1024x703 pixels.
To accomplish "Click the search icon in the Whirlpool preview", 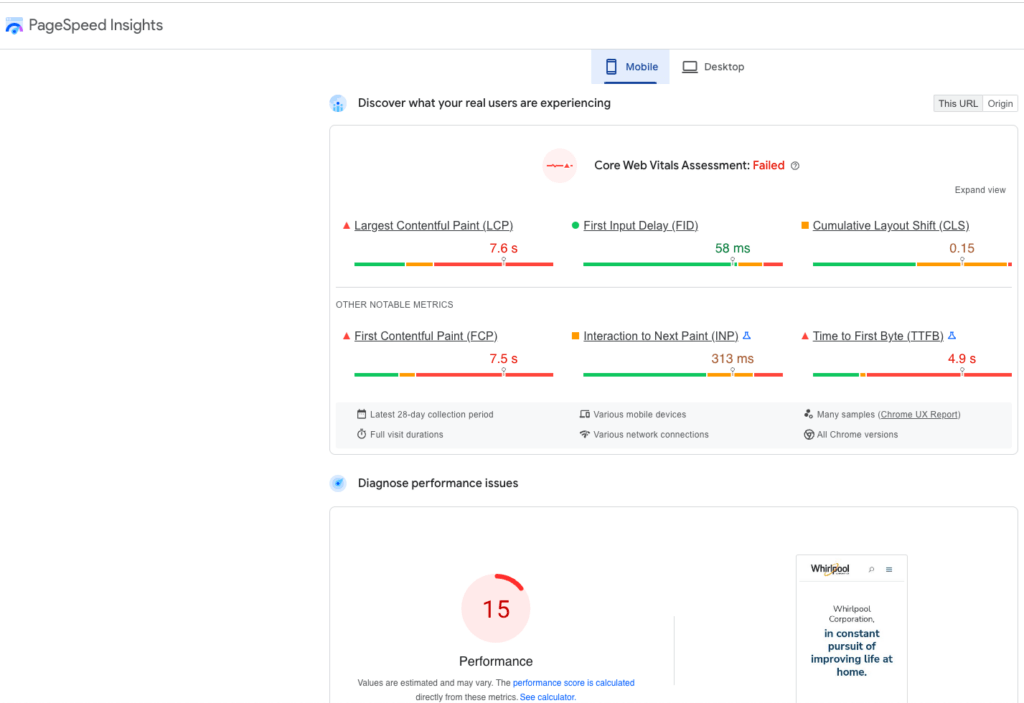I will click(870, 569).
